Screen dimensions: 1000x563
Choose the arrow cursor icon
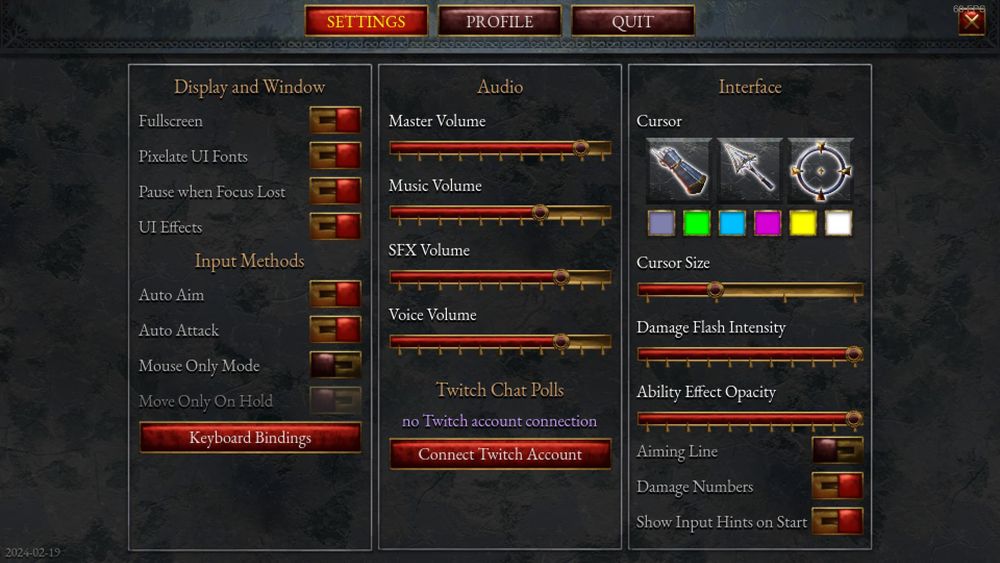(749, 170)
